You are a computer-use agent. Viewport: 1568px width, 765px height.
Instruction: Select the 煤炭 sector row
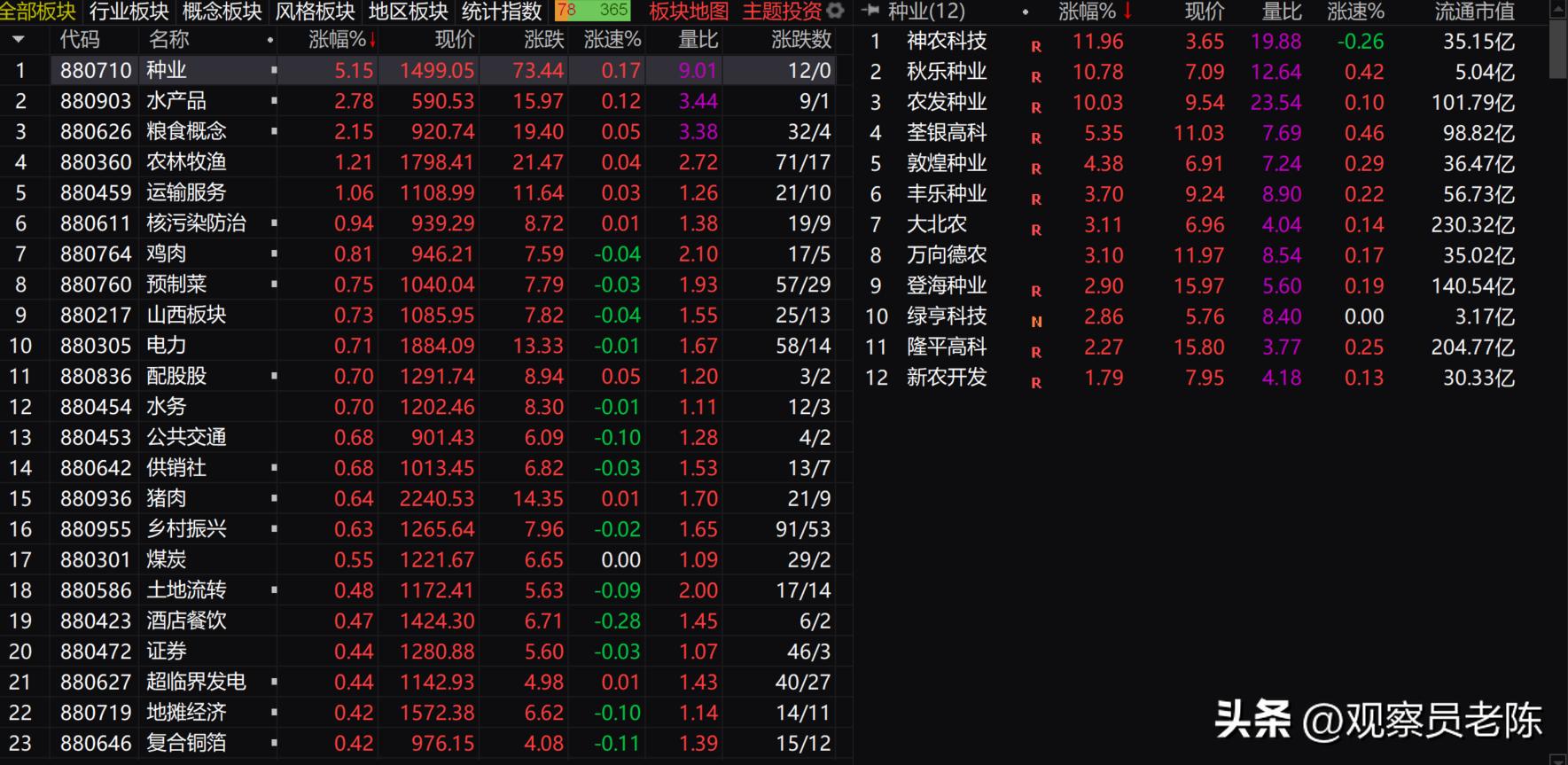point(425,559)
